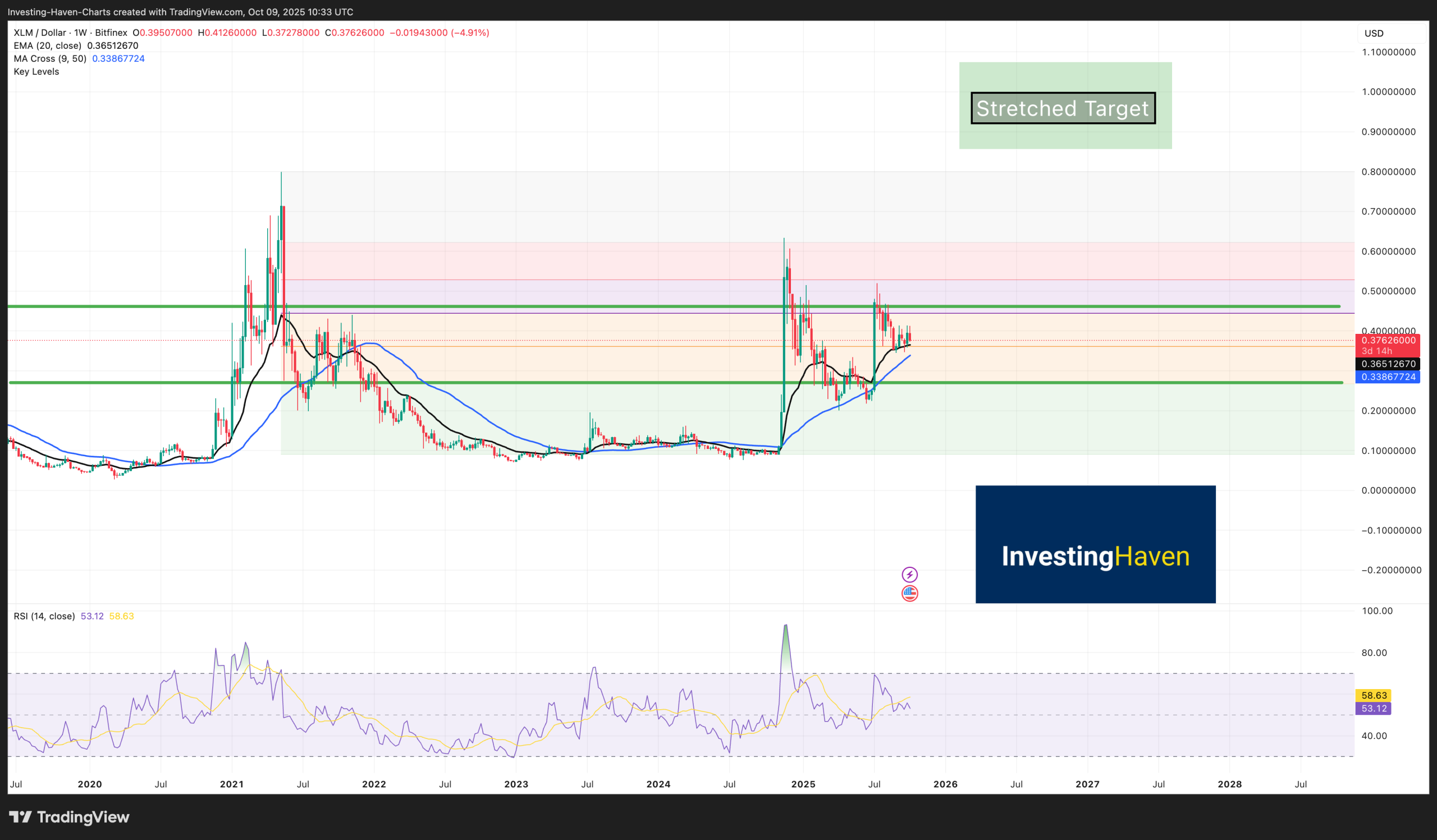Open the 1W timeframe selector
The image size is (1437, 840).
tap(80, 33)
